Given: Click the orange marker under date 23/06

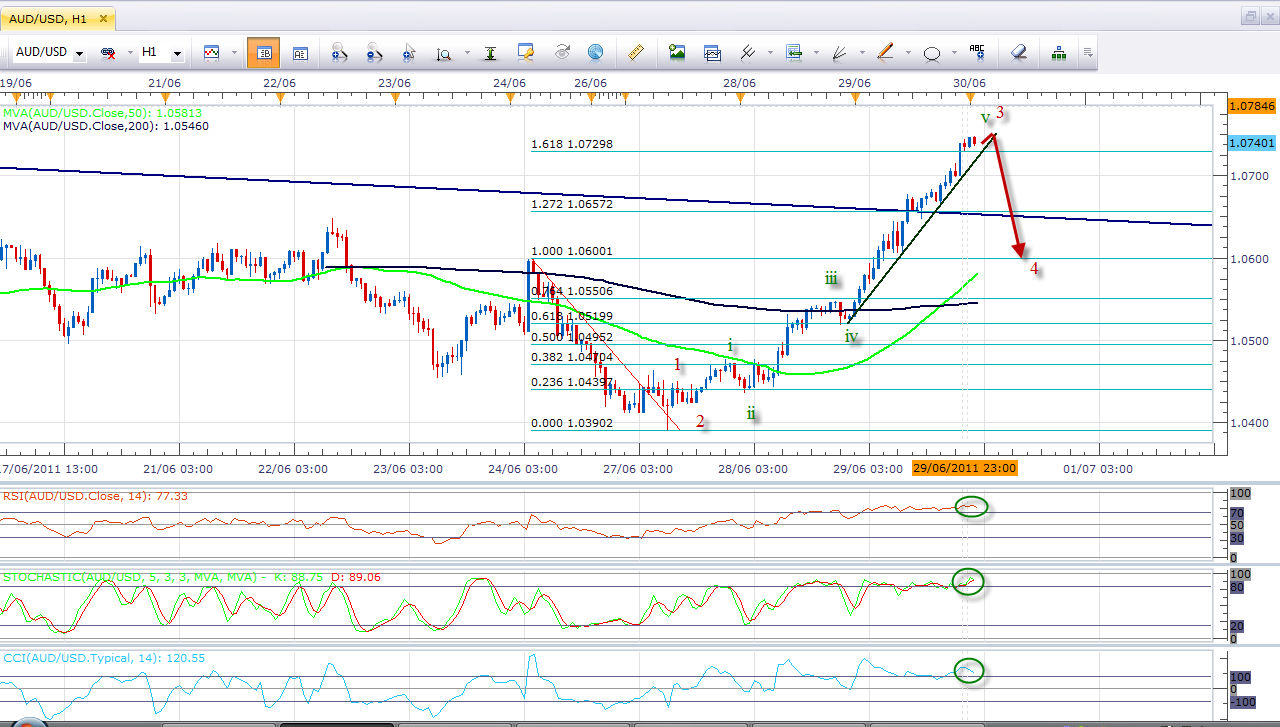Looking at the screenshot, I should click(x=395, y=97).
